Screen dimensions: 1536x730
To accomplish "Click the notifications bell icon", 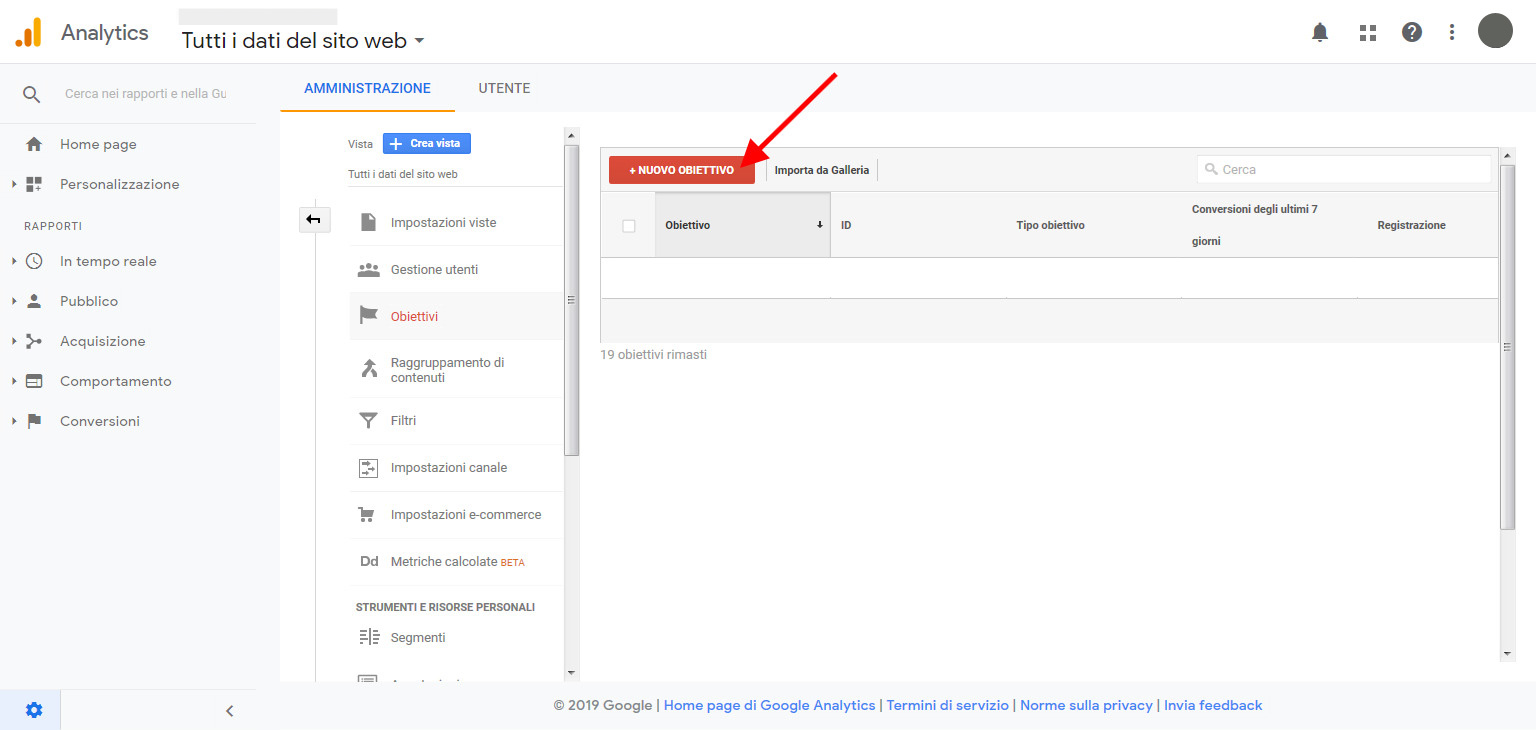I will pos(1320,32).
